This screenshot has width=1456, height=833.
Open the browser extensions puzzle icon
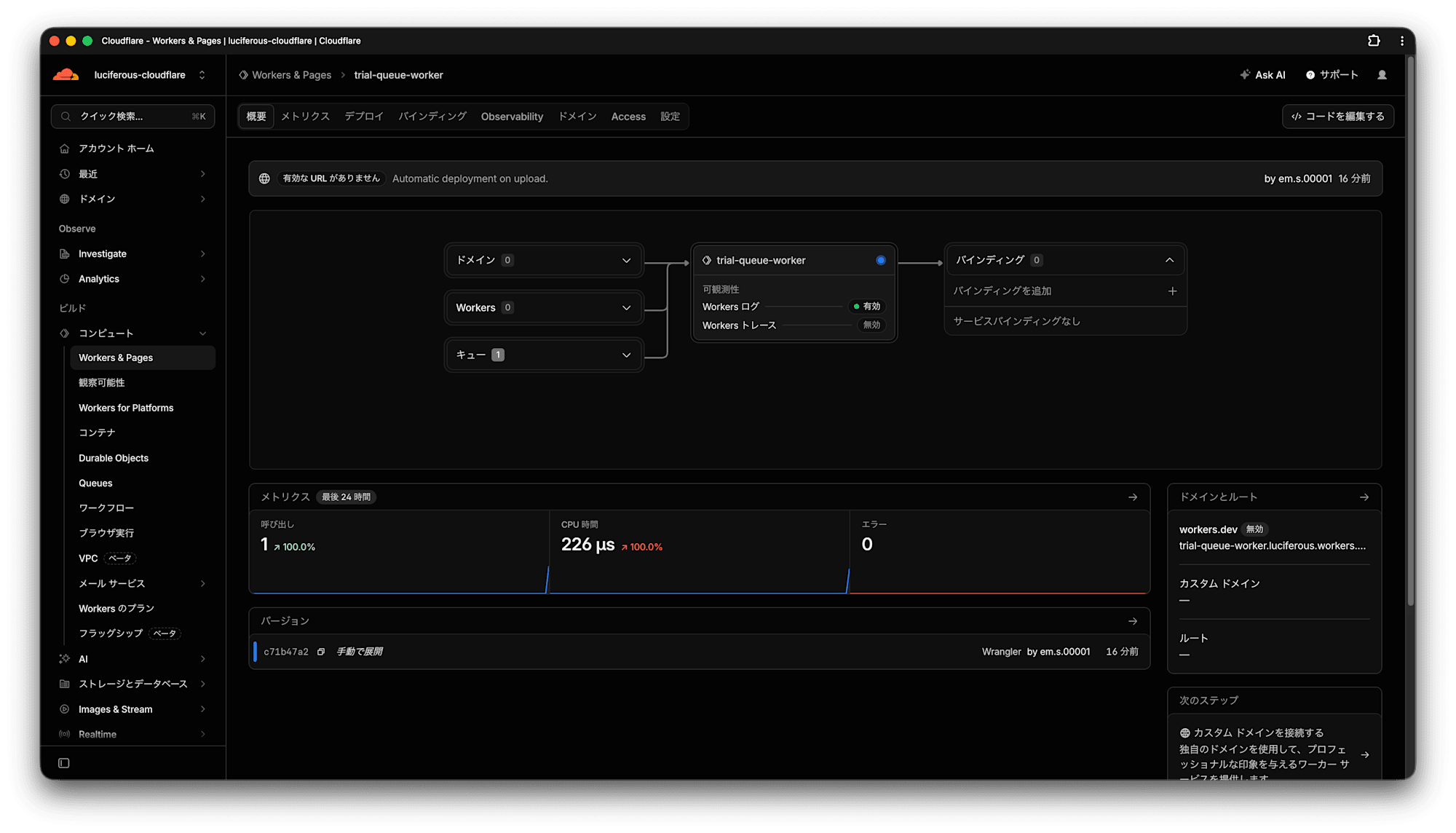coord(1374,41)
